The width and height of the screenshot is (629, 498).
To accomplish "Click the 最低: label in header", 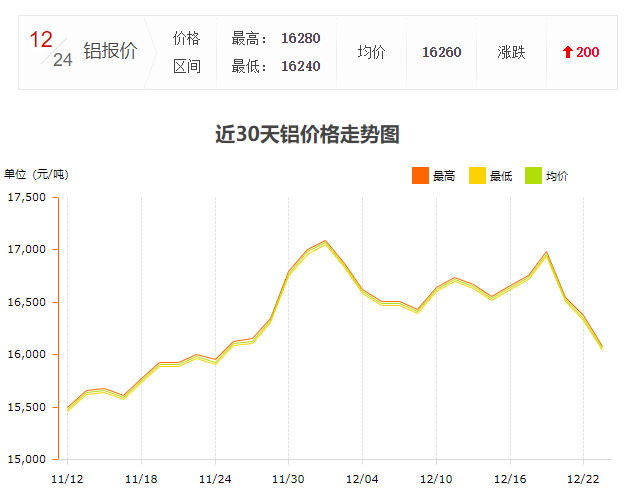I will click(249, 66).
